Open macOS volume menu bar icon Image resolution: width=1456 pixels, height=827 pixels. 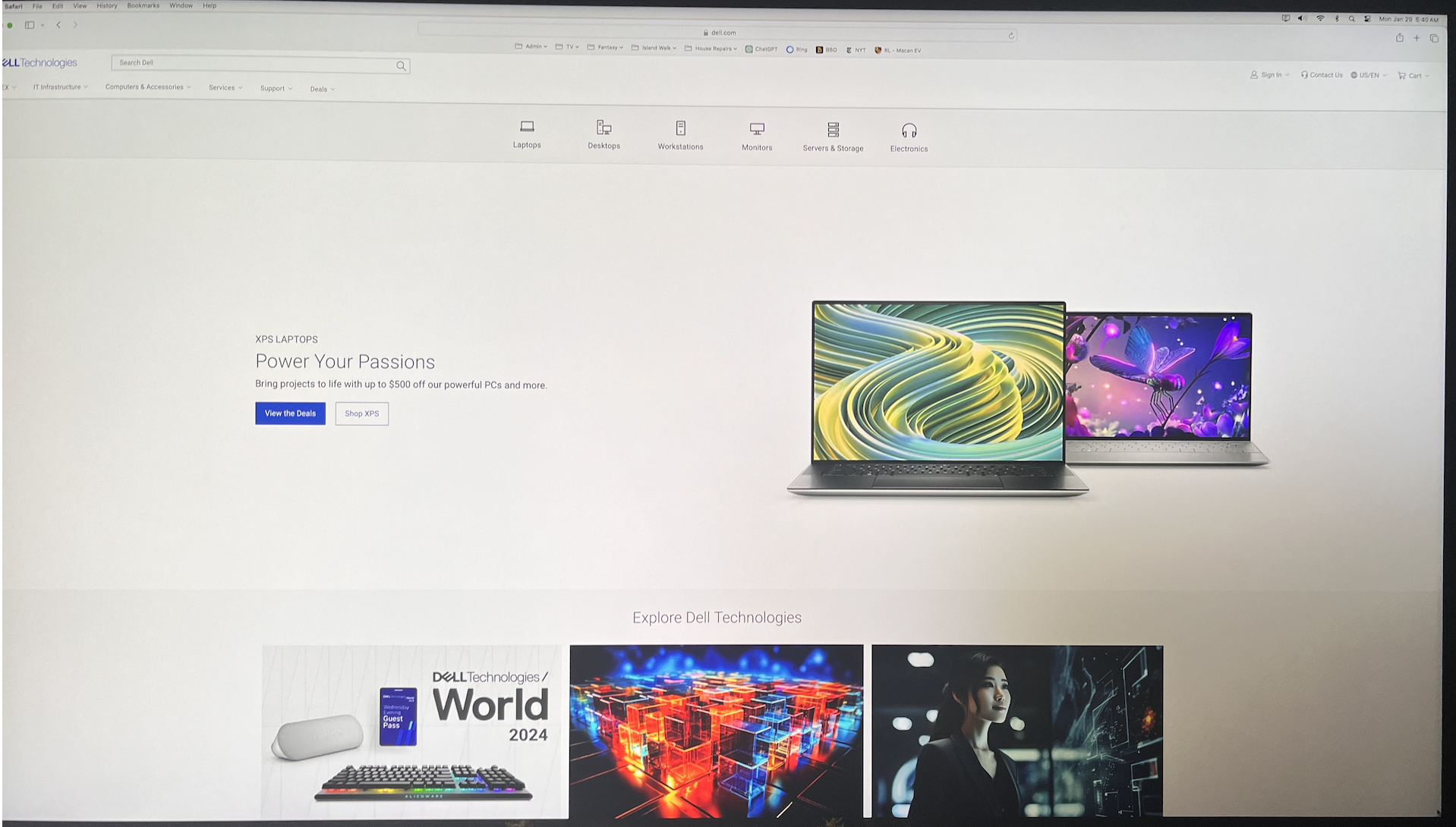(x=1302, y=18)
